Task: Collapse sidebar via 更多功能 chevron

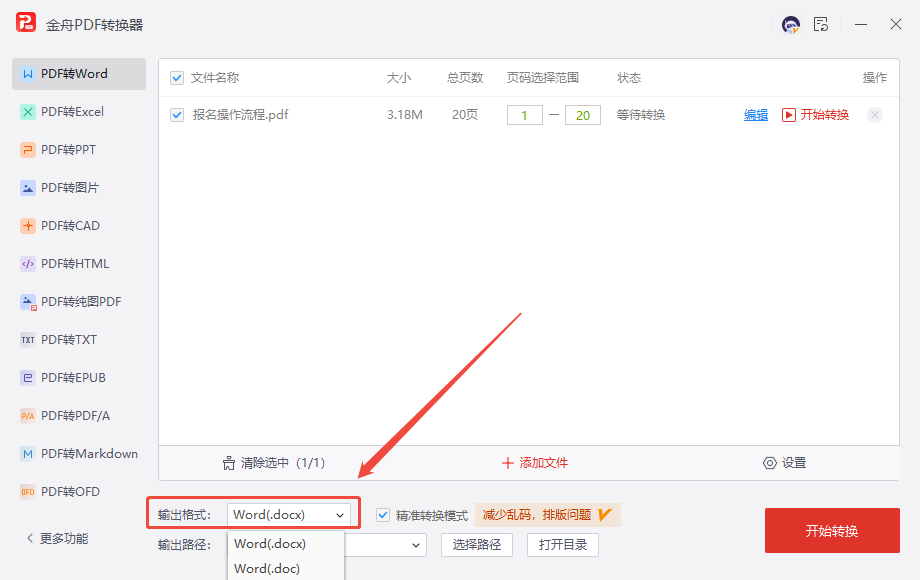Action: (x=30, y=538)
